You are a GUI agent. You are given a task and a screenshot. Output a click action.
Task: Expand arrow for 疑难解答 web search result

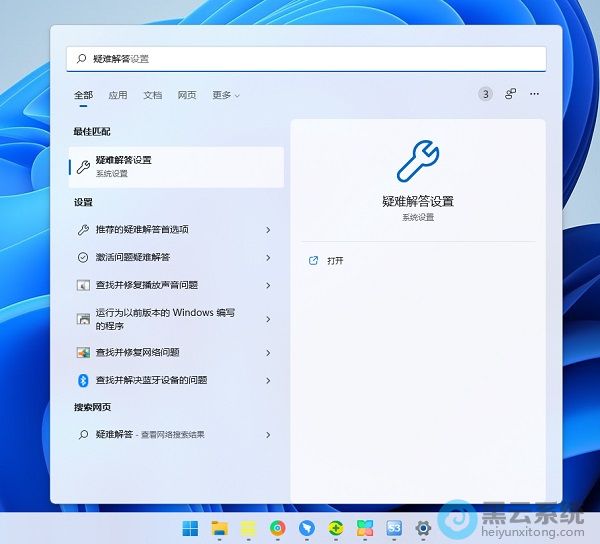click(268, 435)
